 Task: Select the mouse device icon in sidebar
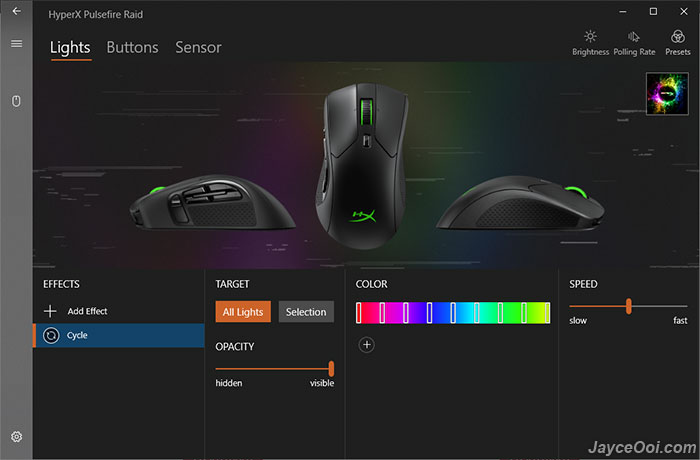16,101
